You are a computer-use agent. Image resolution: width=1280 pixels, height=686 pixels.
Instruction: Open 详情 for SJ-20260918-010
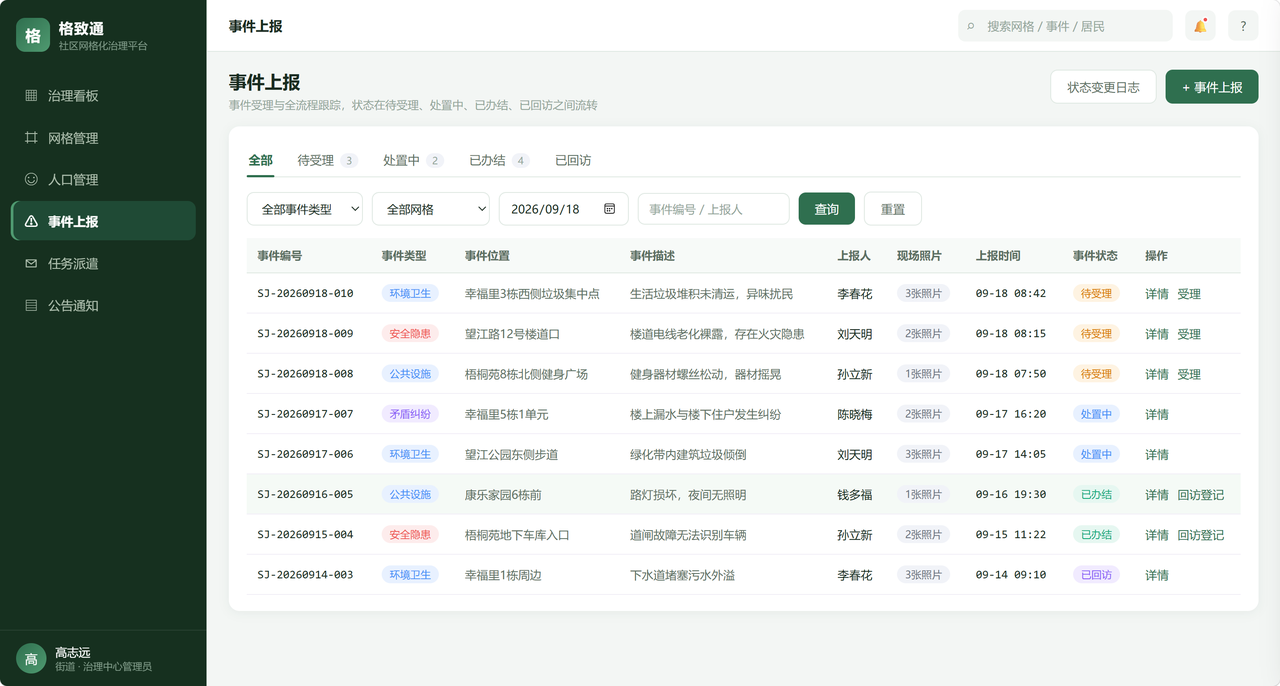tap(1157, 294)
